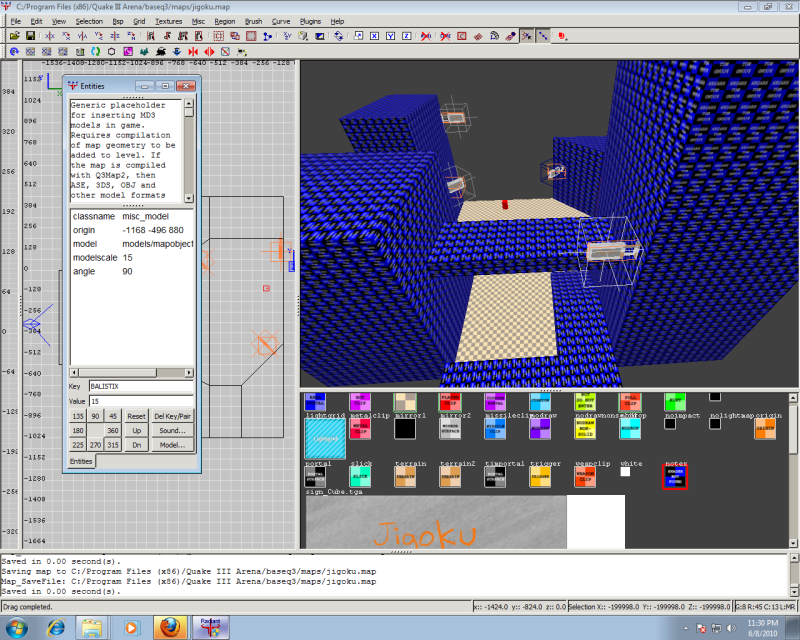Screen dimensions: 800x640
Task: Click the red shapes icon in toolbar
Action: [x=562, y=36]
